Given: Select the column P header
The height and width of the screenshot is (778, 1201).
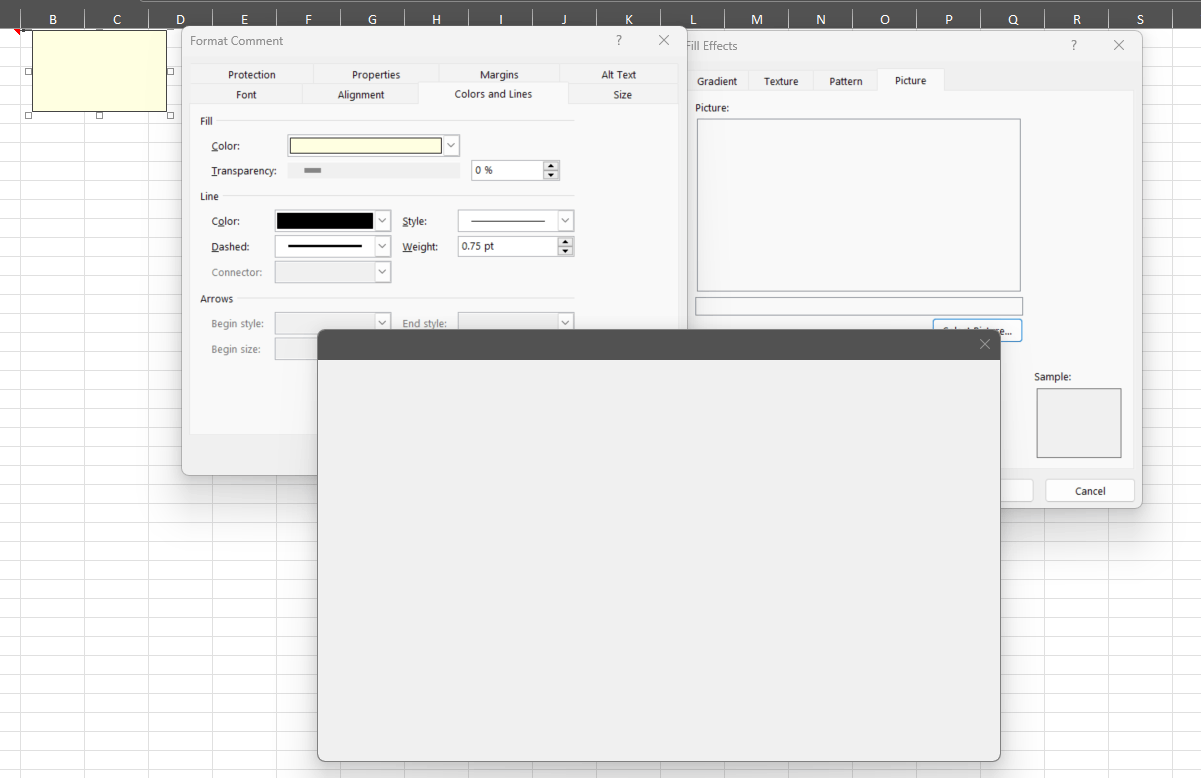Looking at the screenshot, I should coord(948,19).
